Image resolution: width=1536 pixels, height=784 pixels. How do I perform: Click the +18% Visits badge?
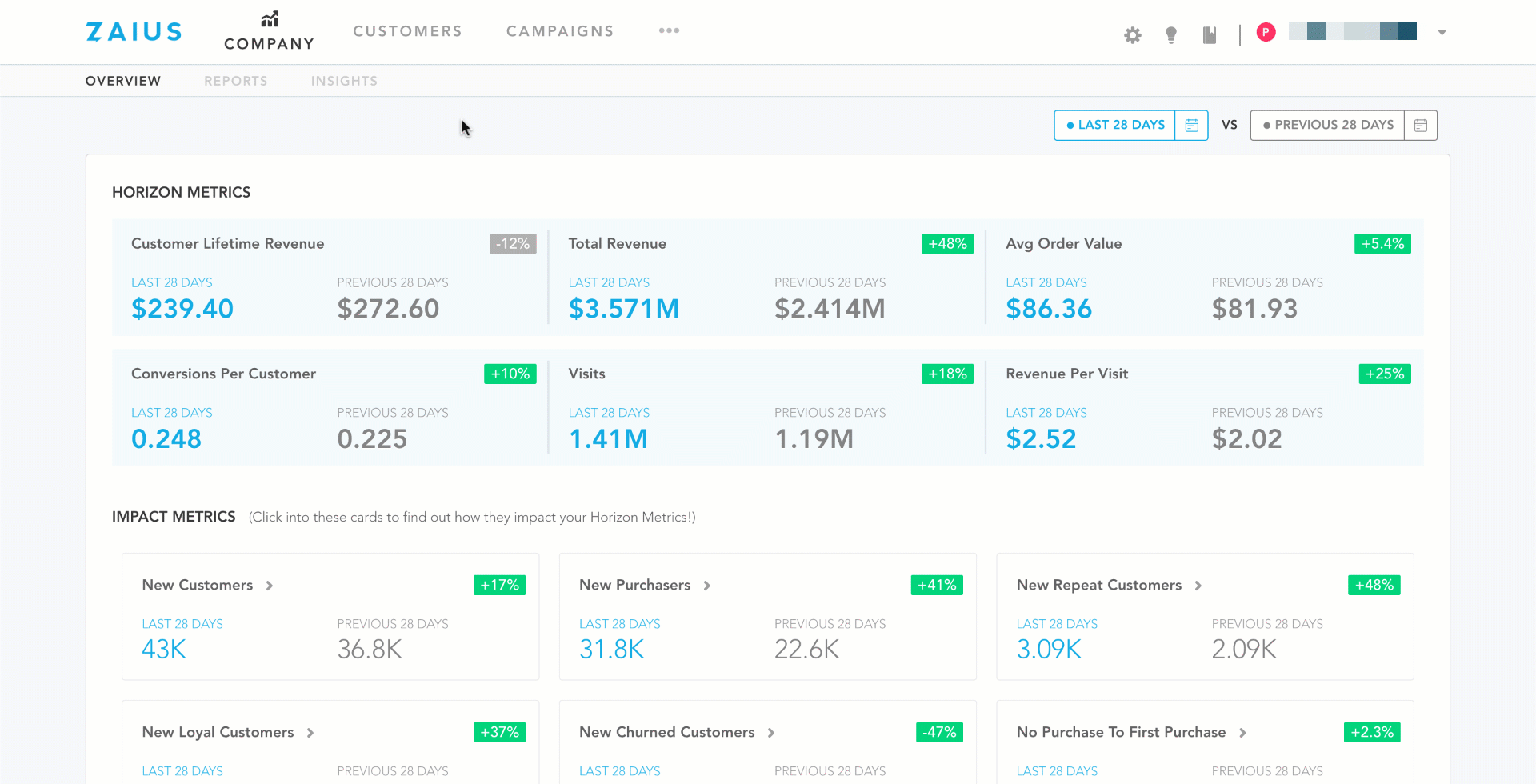(x=947, y=374)
